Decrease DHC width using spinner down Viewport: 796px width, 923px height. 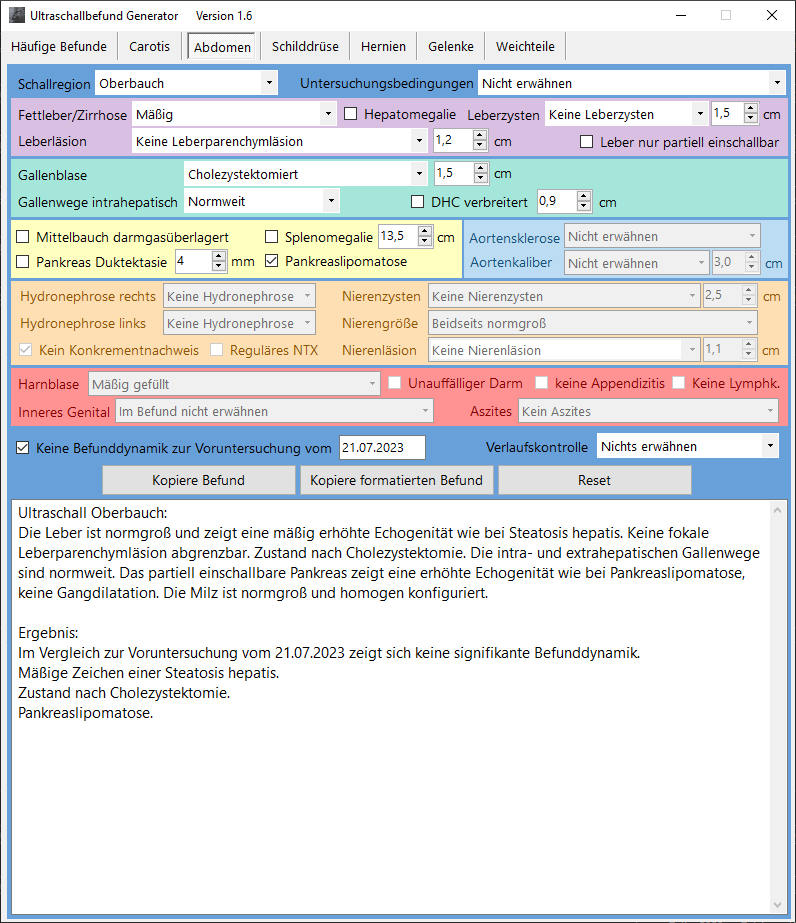click(584, 207)
